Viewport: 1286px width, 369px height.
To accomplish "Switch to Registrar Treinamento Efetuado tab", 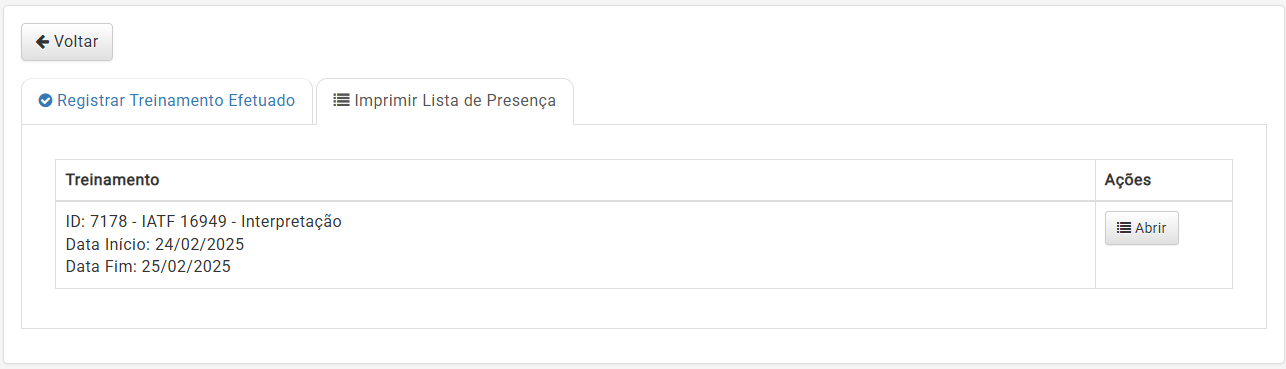I will (x=167, y=101).
